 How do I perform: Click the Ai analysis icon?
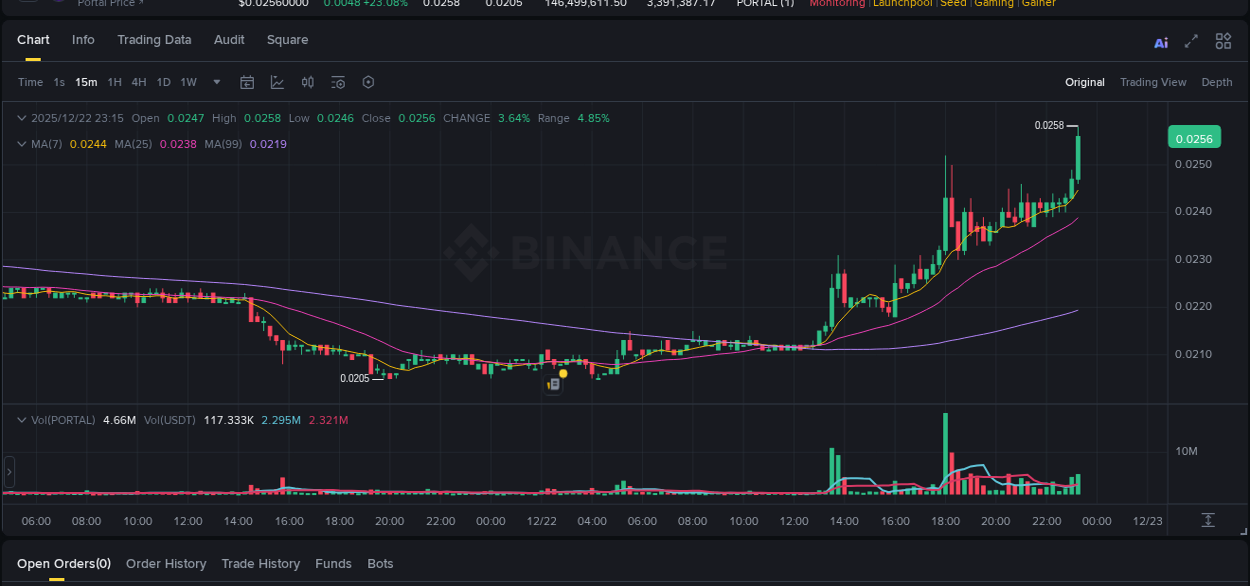[x=1161, y=41]
